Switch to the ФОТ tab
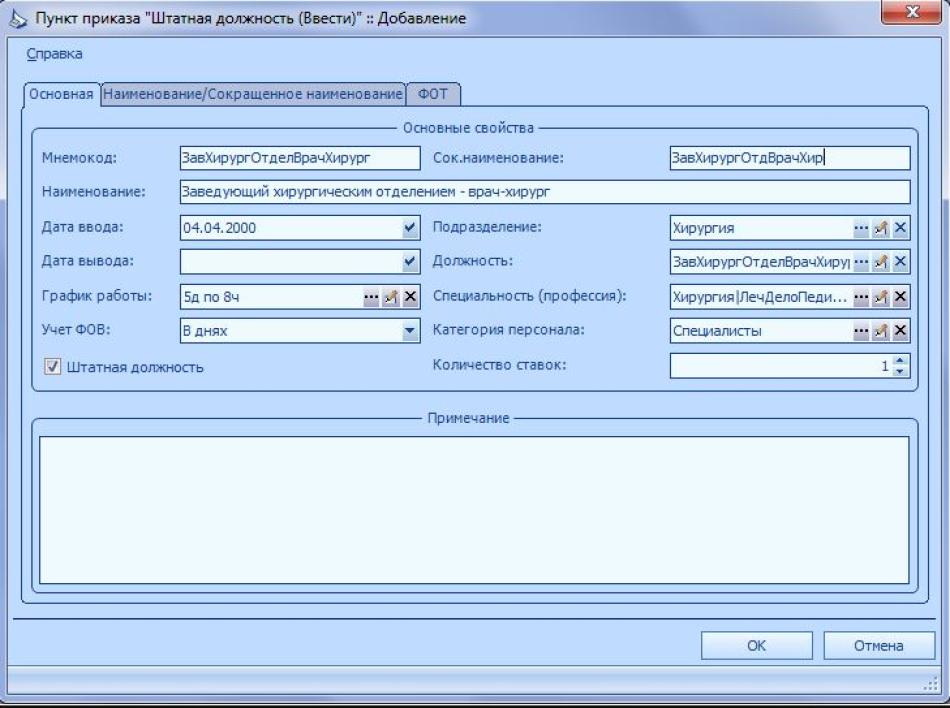 432,93
